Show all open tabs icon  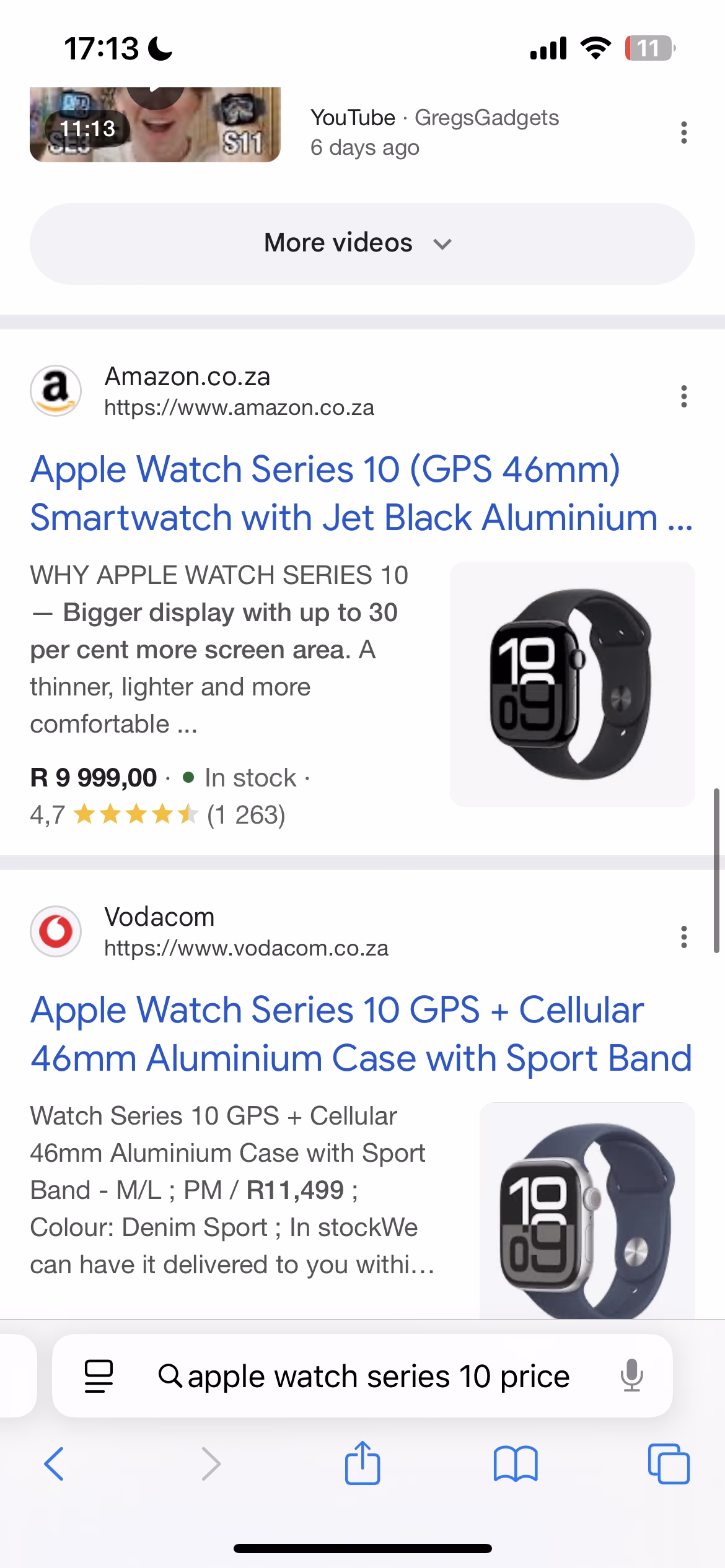(669, 1464)
